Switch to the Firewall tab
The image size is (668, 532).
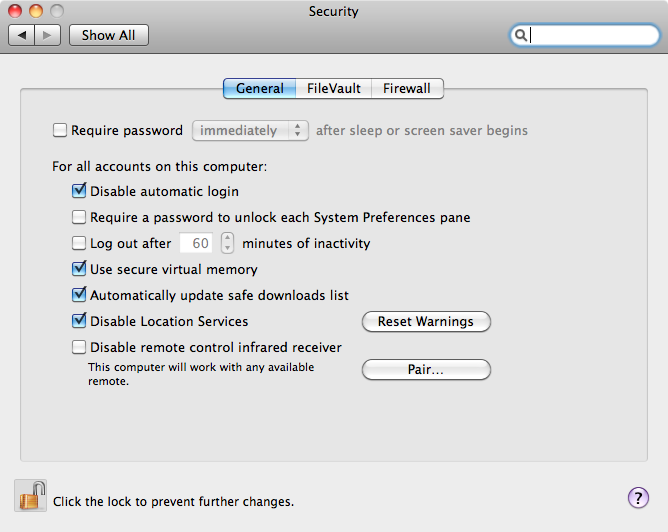(x=407, y=89)
